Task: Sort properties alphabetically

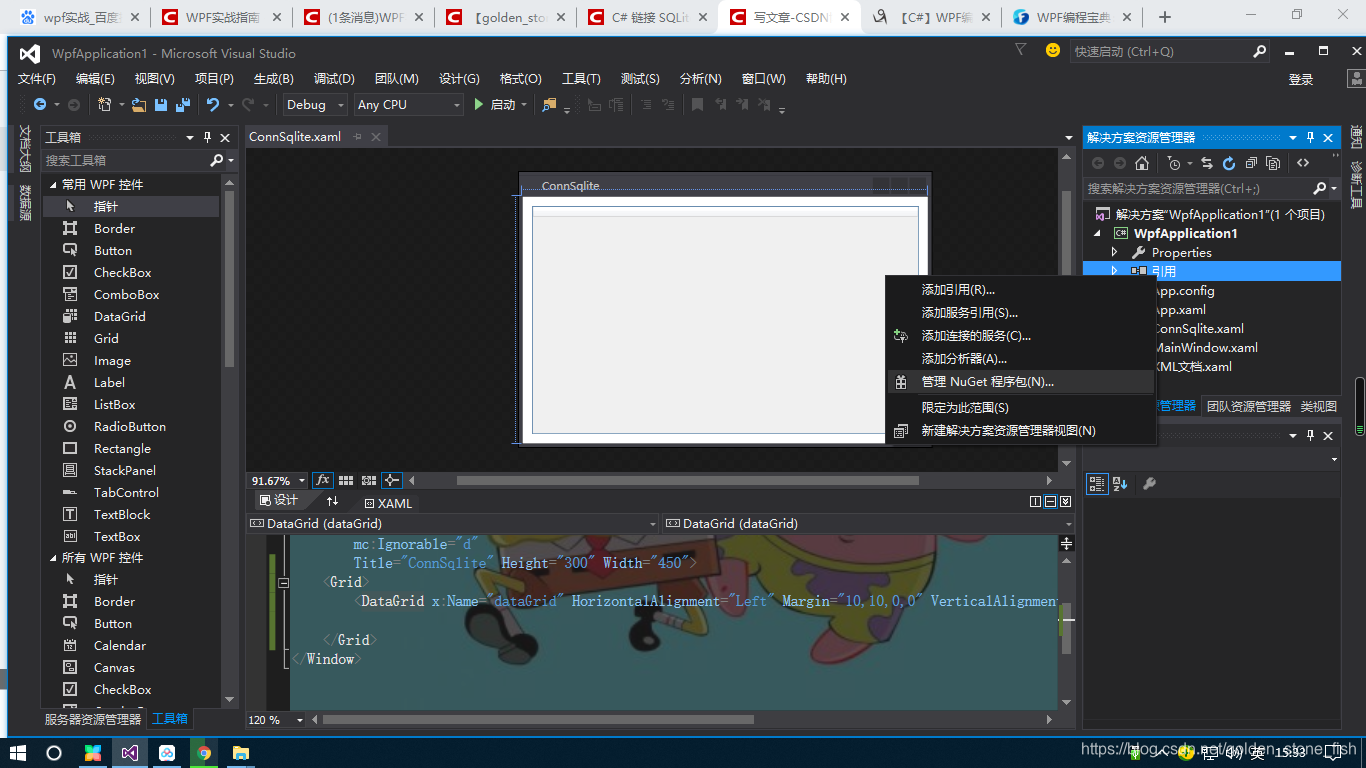Action: (1120, 483)
